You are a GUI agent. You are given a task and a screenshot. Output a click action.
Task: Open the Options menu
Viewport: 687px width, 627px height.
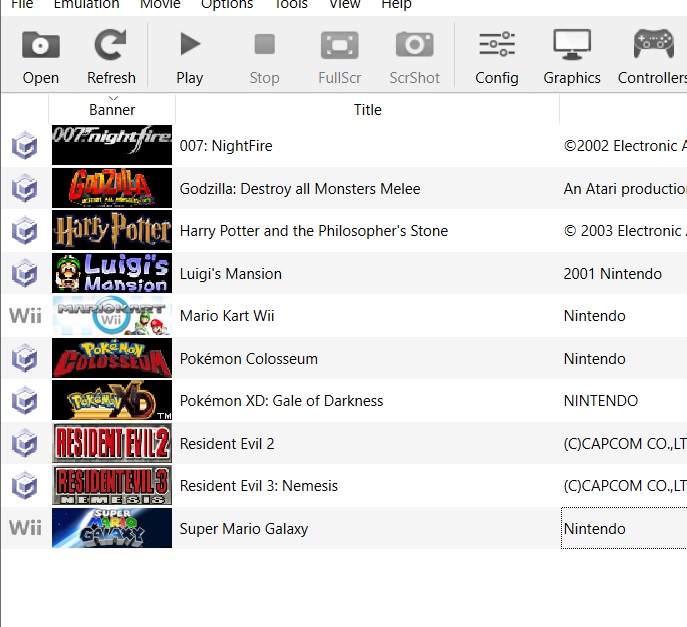(227, 4)
